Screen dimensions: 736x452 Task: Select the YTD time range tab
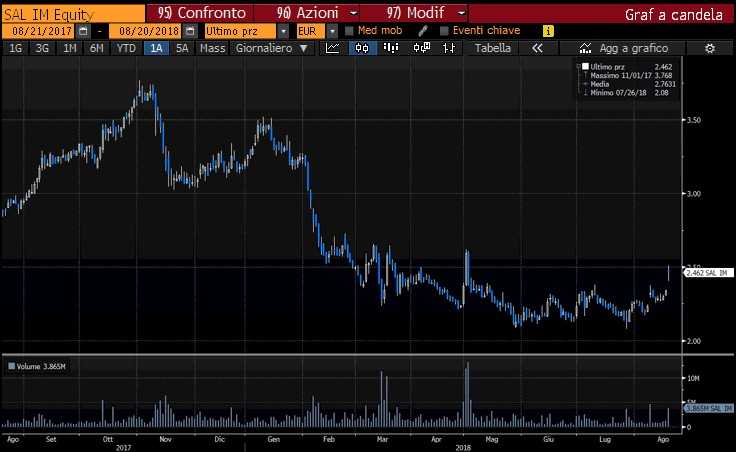pyautogui.click(x=126, y=48)
